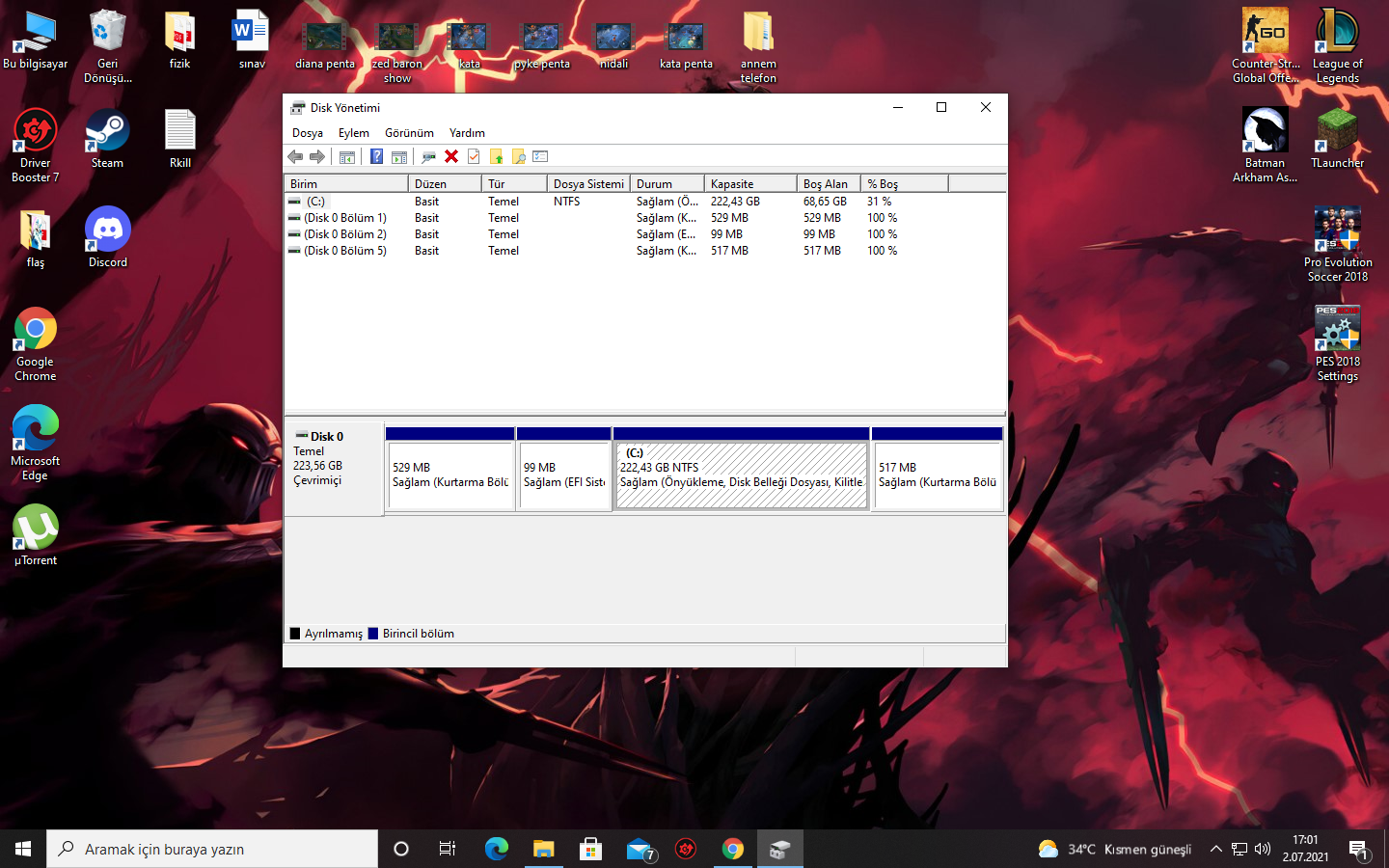Open the Dosya menu
Viewport: 1389px width, 868px height.
pos(308,133)
